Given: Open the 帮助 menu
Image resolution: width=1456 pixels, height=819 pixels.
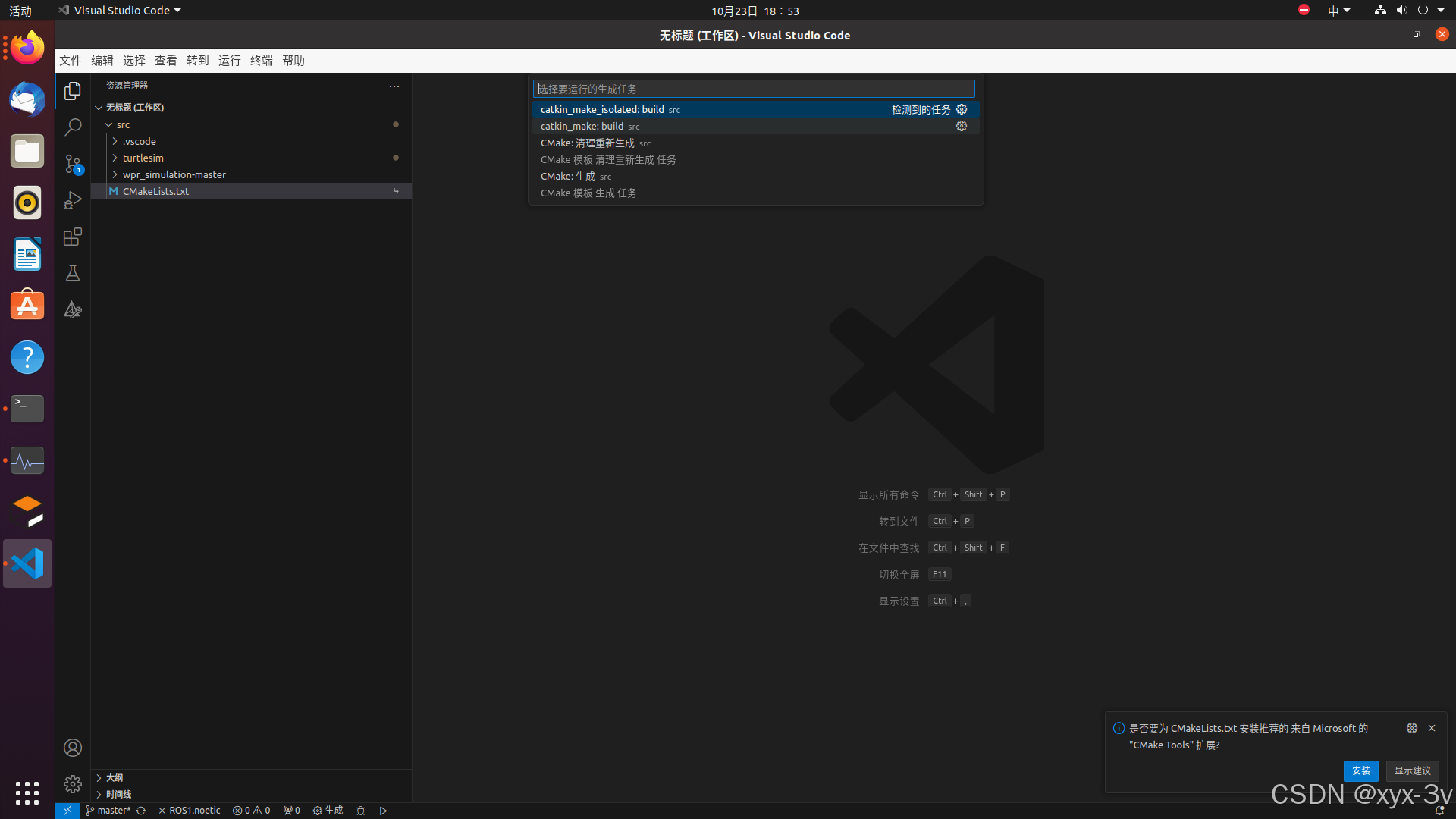Looking at the screenshot, I should [x=293, y=61].
